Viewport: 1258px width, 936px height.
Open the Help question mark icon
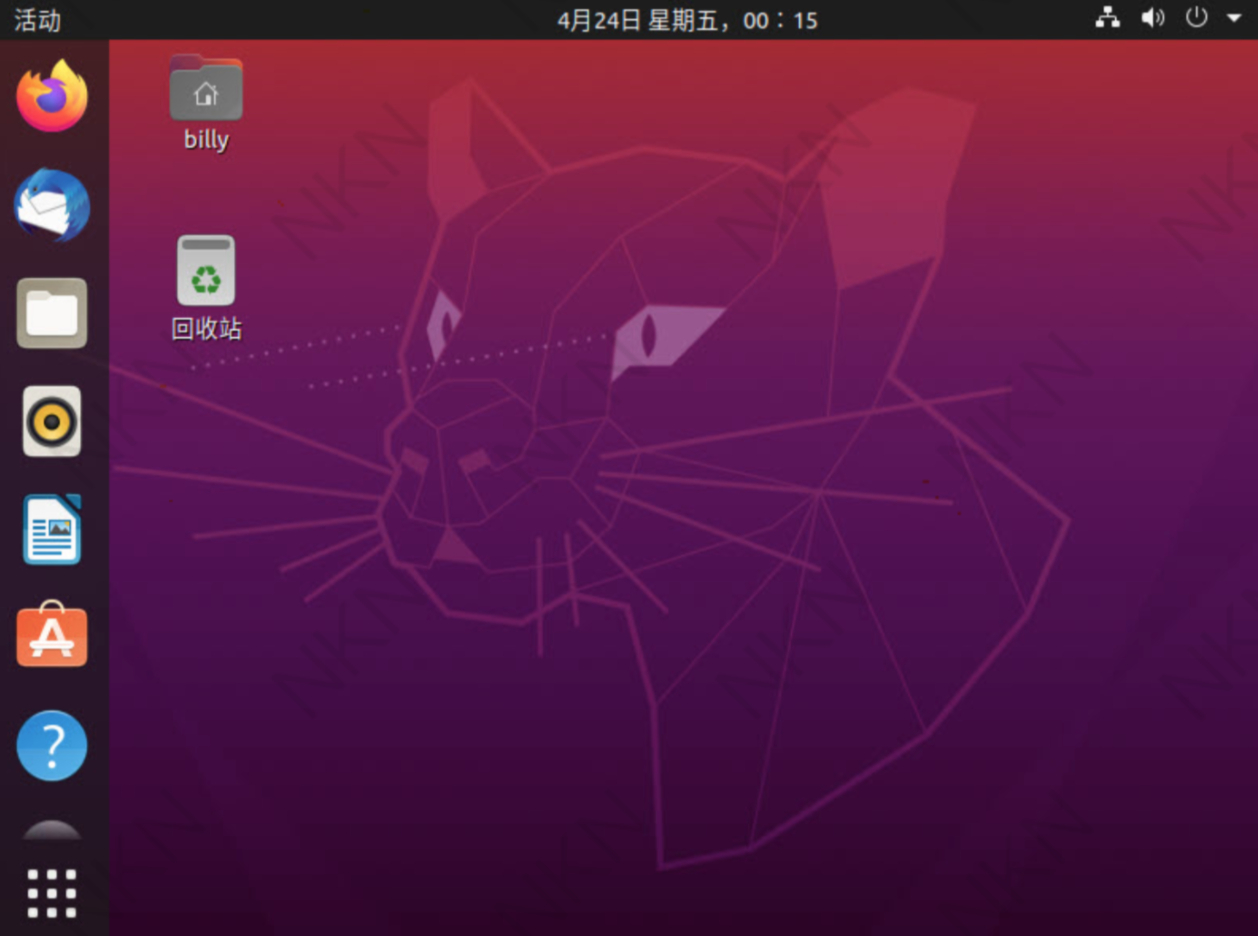coord(52,745)
